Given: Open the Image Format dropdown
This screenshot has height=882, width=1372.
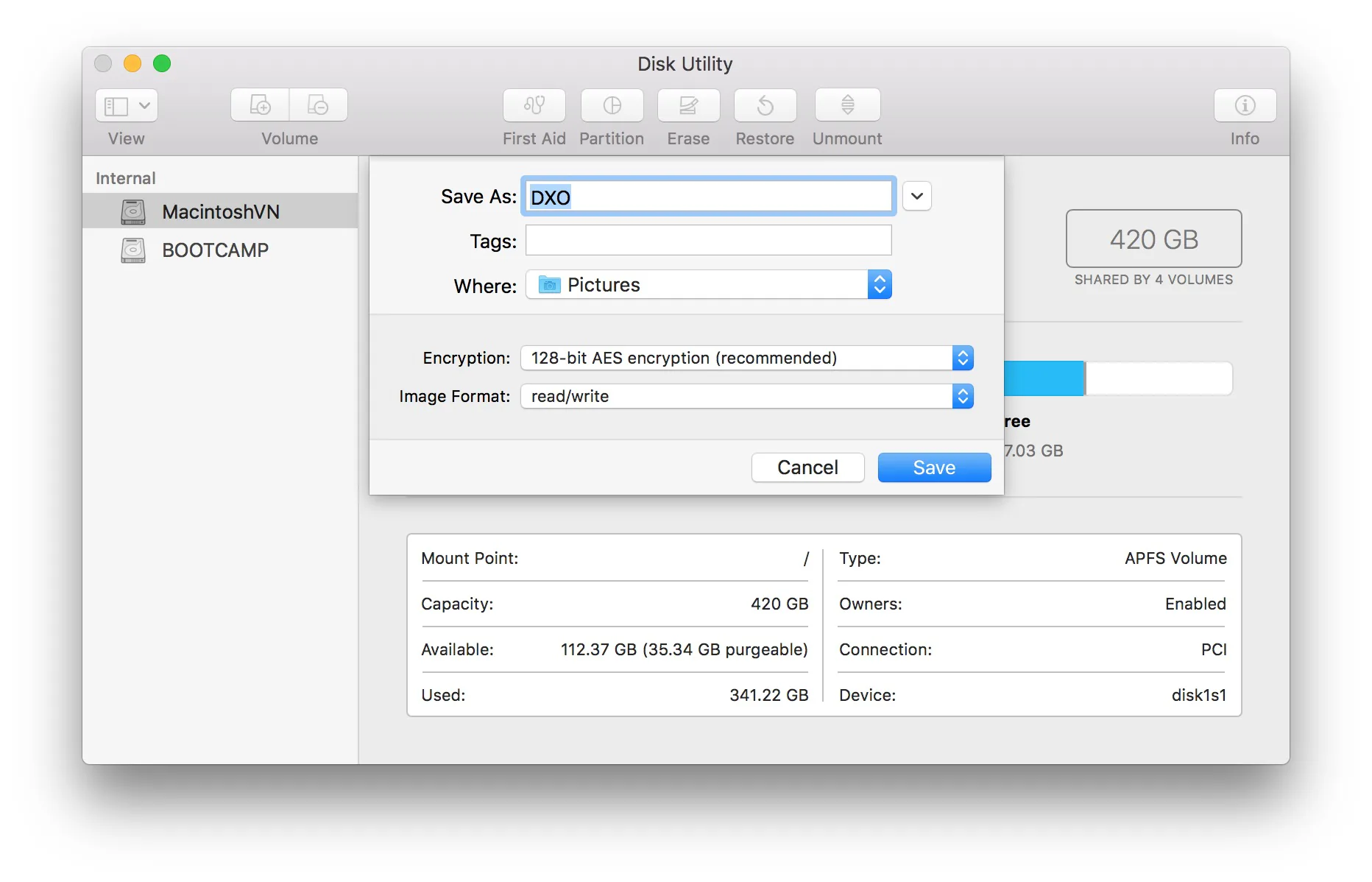Looking at the screenshot, I should 747,396.
